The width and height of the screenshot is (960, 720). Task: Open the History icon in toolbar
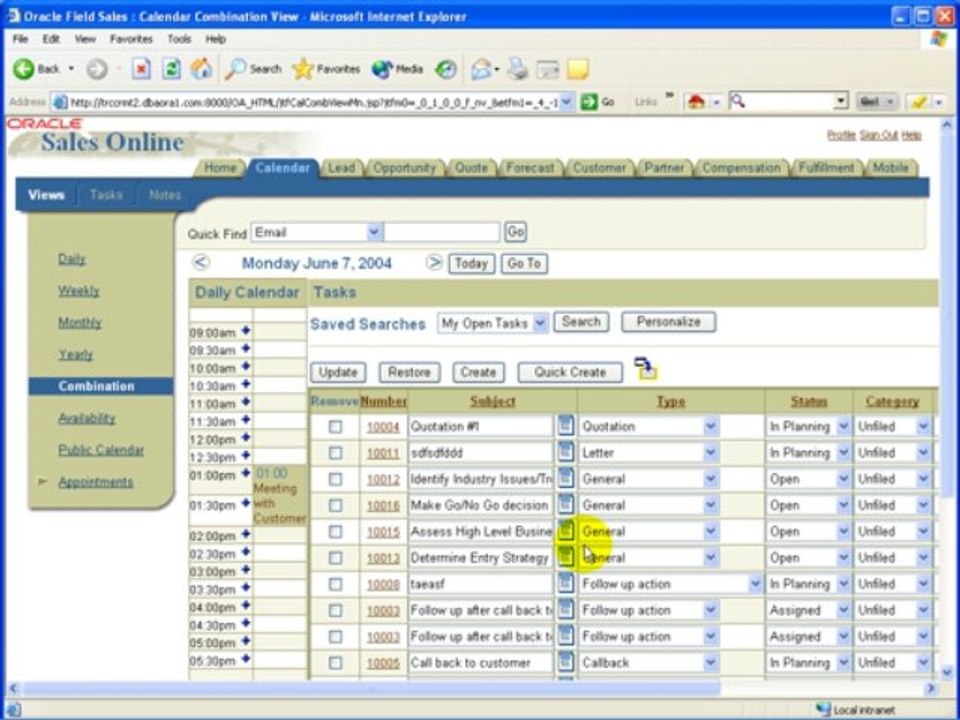(446, 69)
